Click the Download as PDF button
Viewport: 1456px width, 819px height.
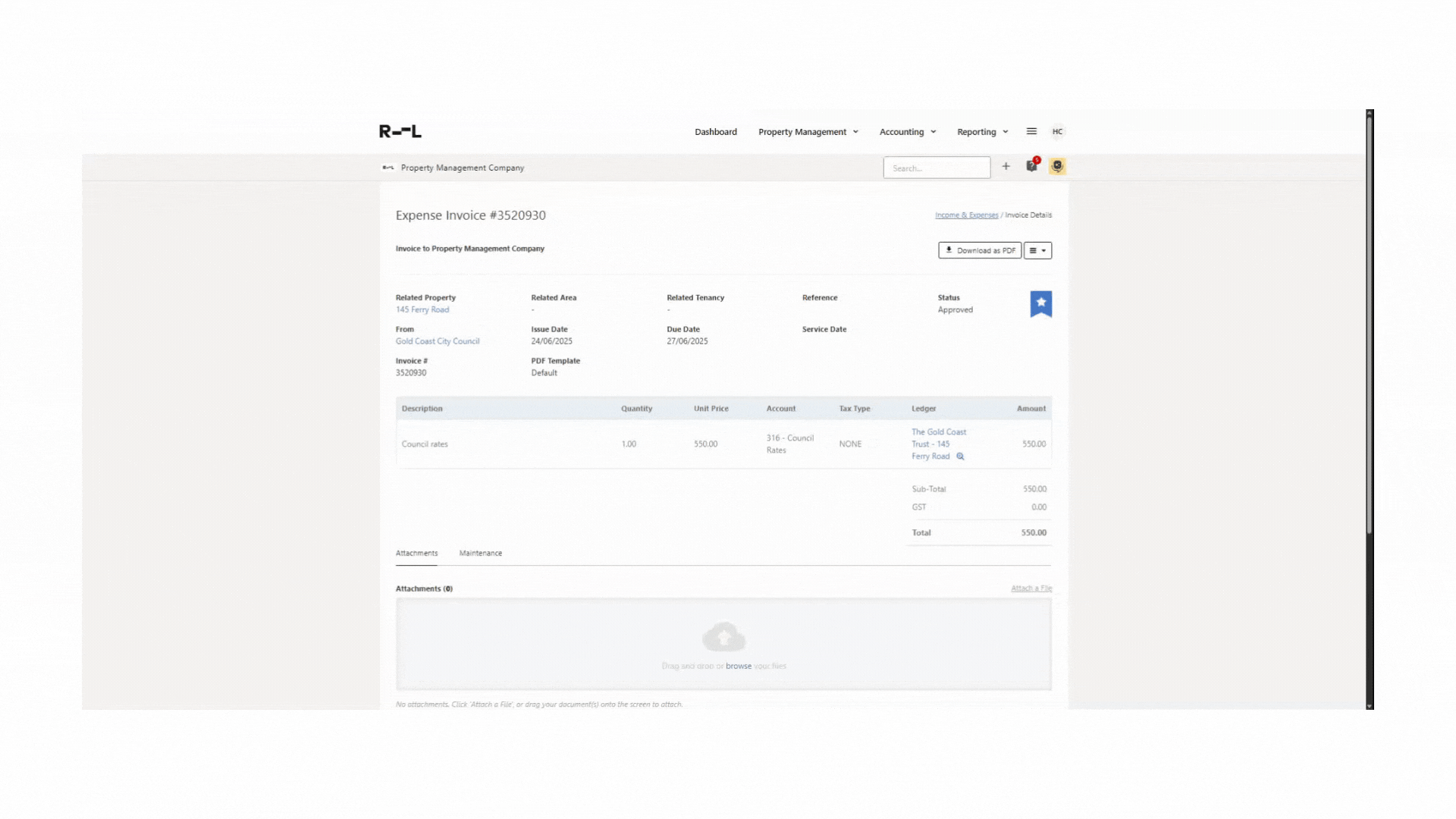[x=980, y=250]
